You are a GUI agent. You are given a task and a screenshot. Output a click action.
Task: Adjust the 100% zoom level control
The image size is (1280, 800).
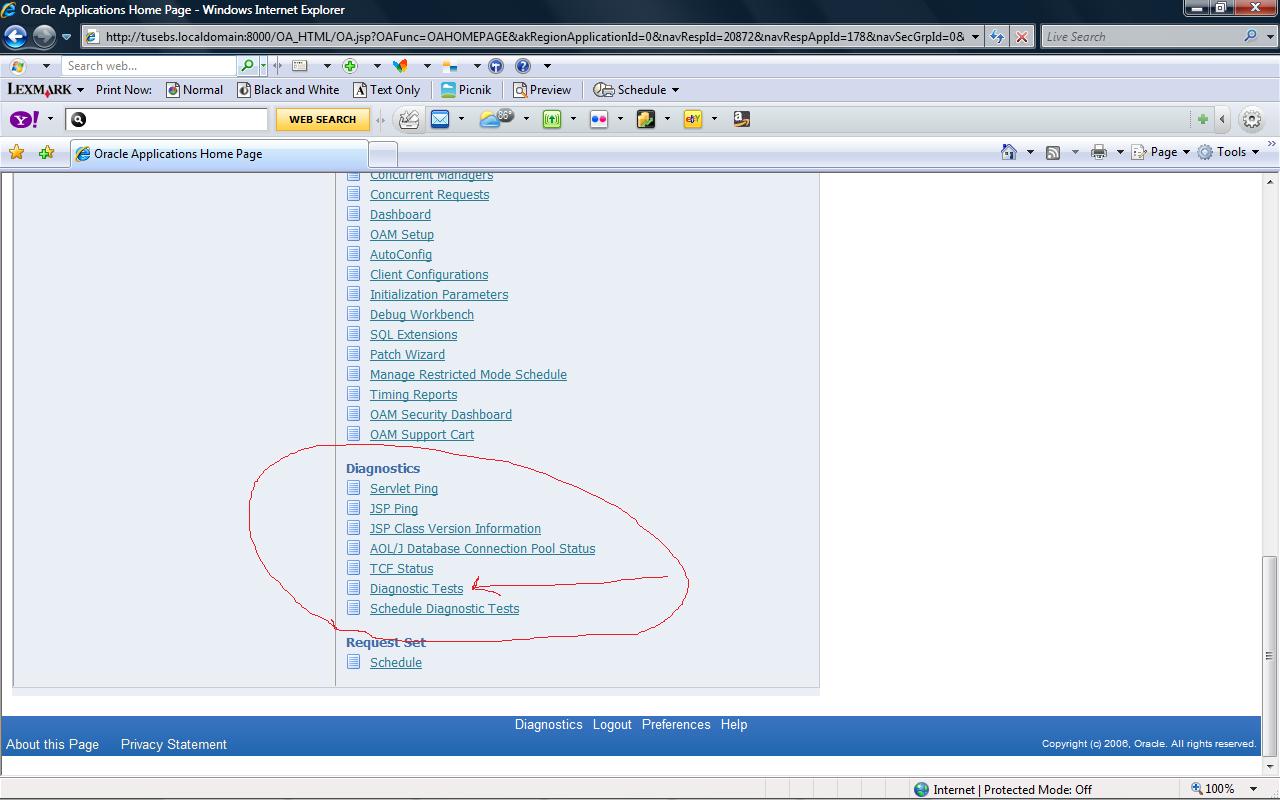(1220, 788)
